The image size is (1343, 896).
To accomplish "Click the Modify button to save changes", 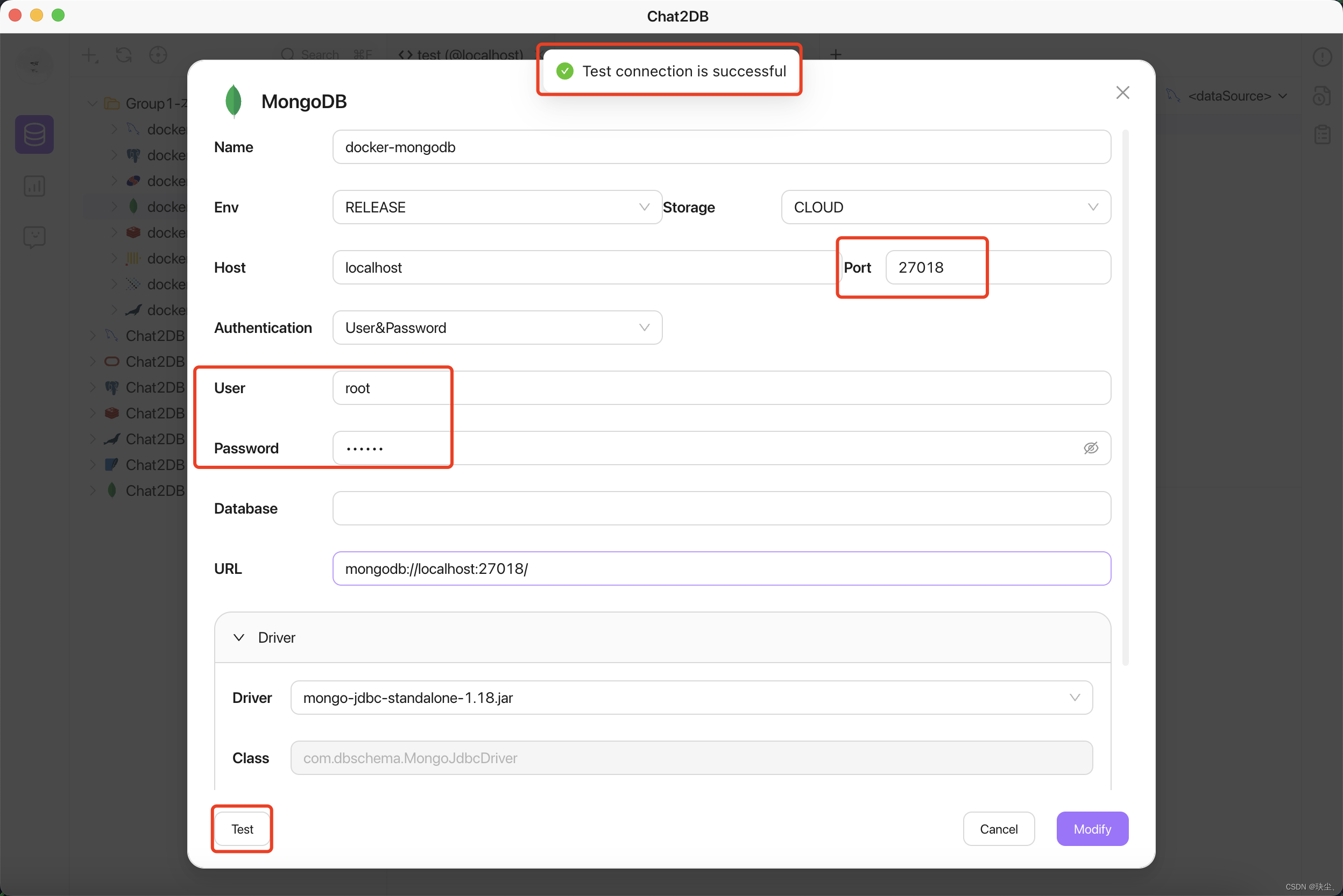I will 1092,829.
